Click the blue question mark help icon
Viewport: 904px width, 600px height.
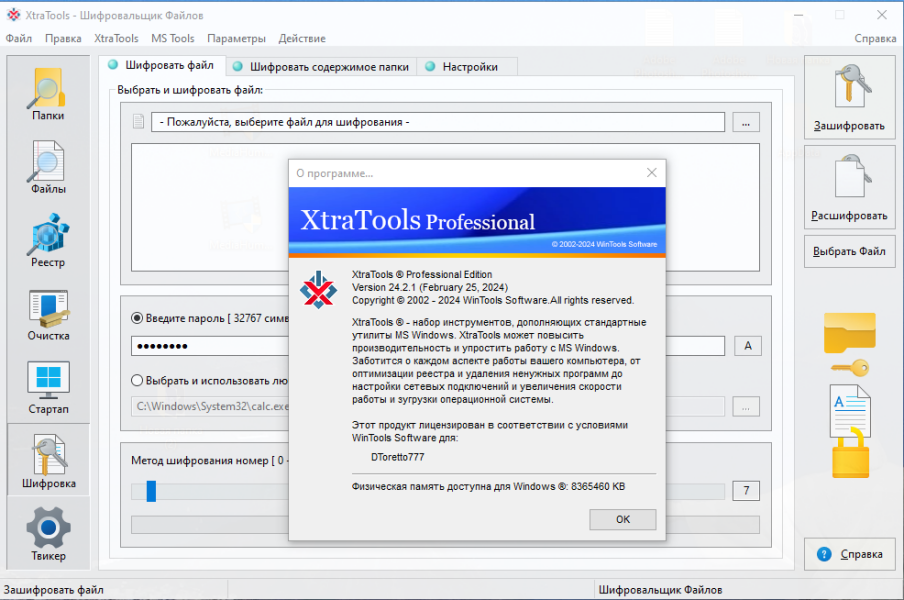point(824,554)
